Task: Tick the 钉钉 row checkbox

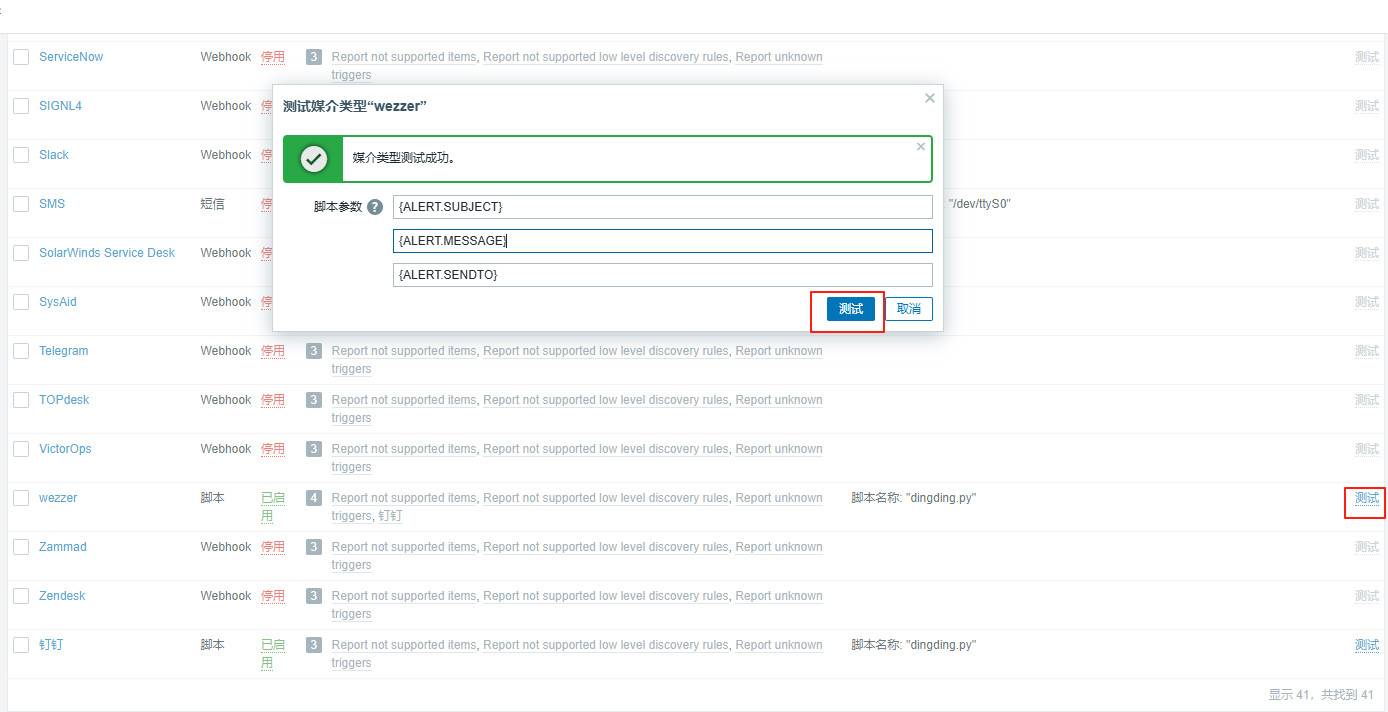Action: [x=21, y=645]
